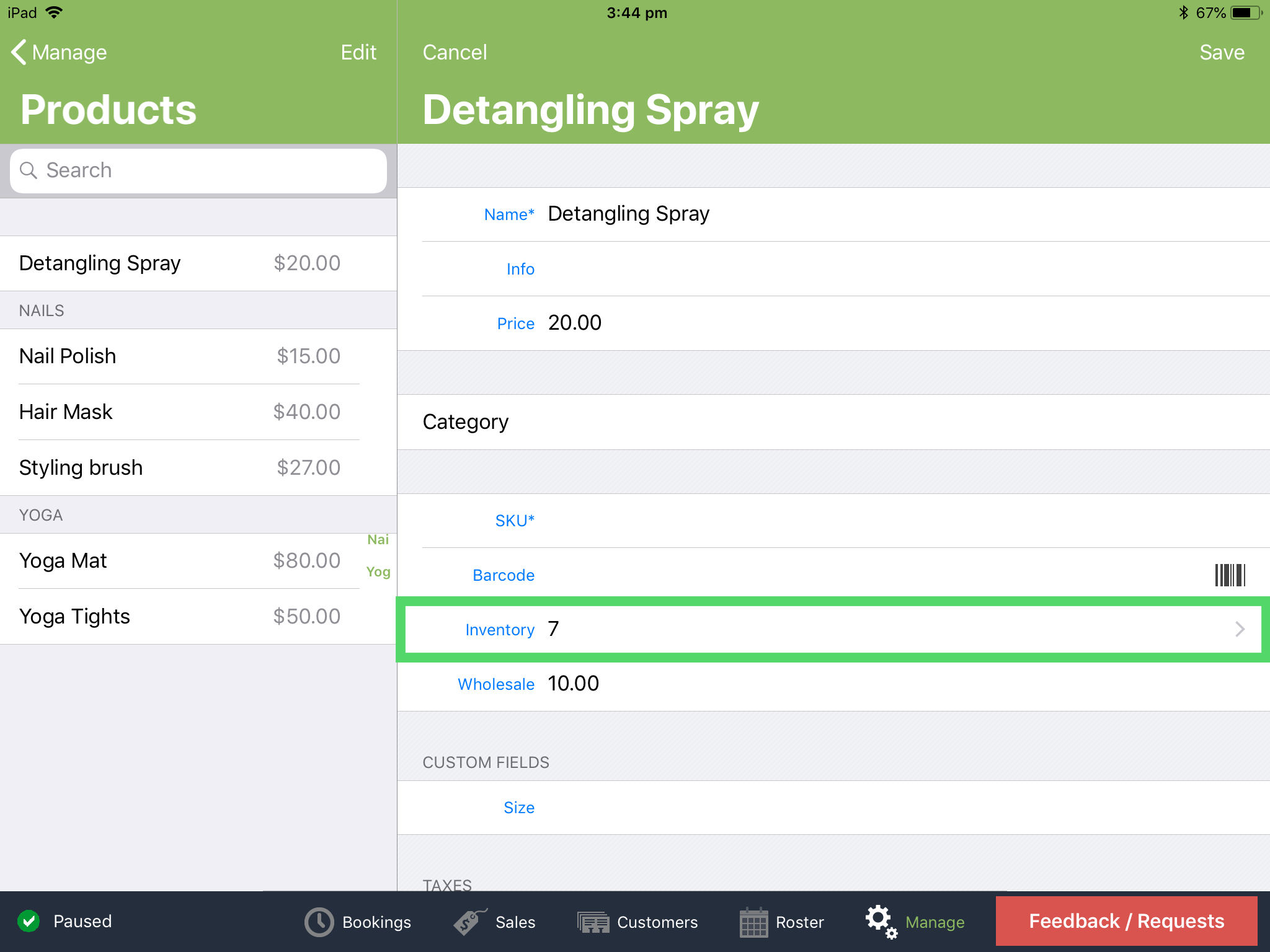Cancel editing Detangling Spray

click(x=455, y=52)
